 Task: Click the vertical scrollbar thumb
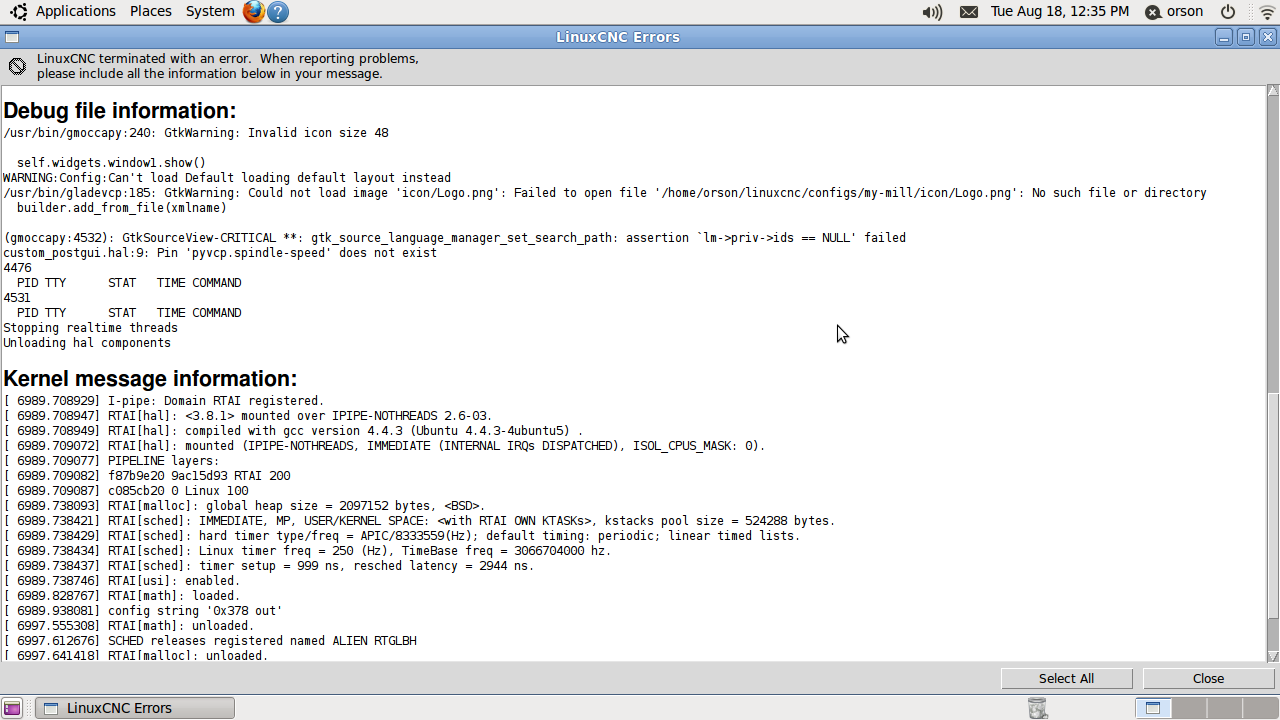click(1273, 506)
